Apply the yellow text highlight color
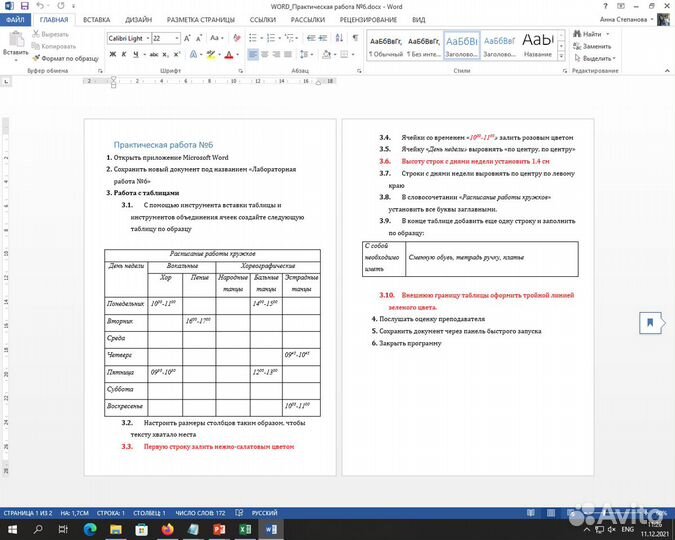Viewport: 675px width, 540px height. click(211, 54)
